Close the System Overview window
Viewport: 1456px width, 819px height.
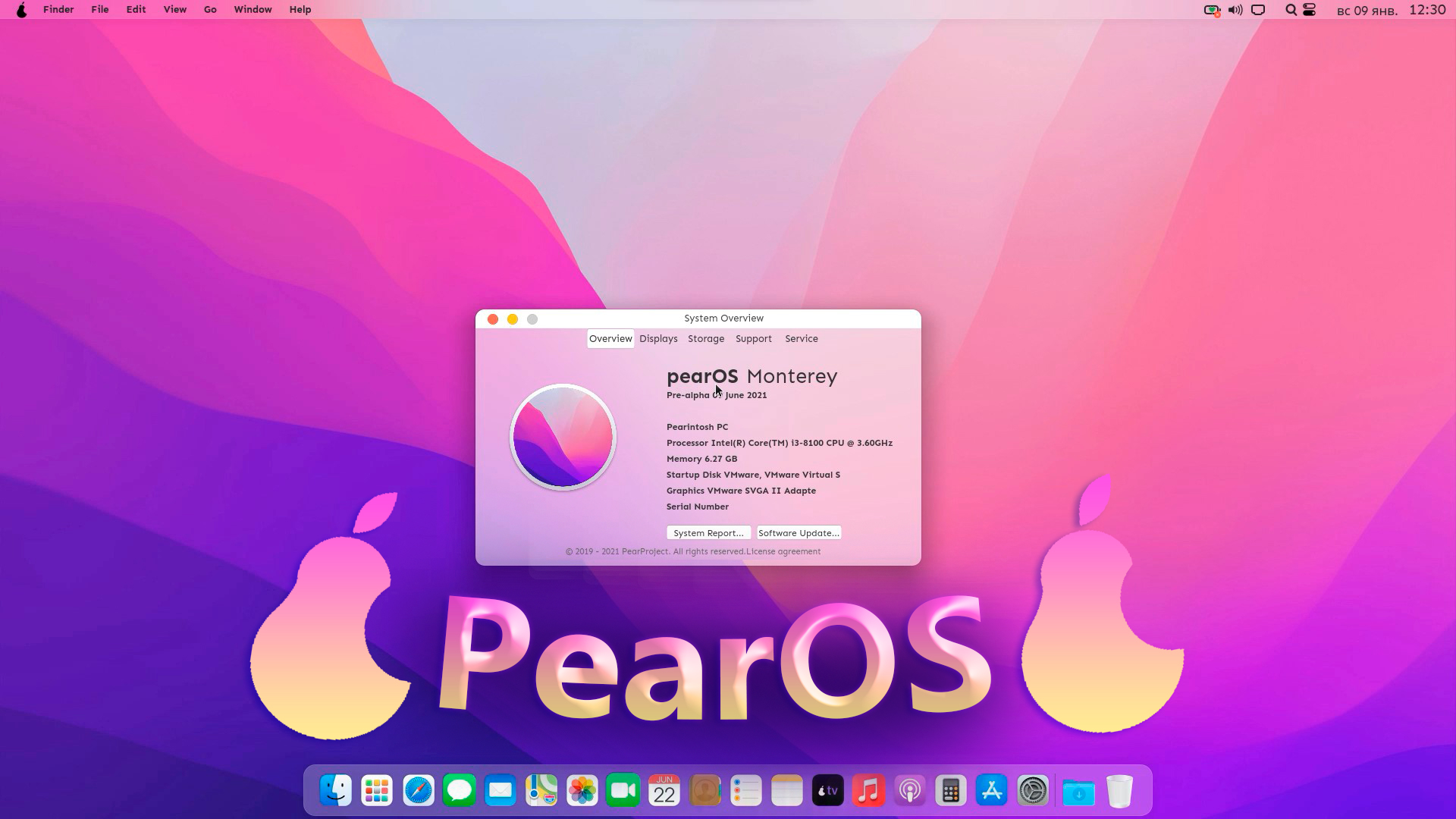coord(493,319)
